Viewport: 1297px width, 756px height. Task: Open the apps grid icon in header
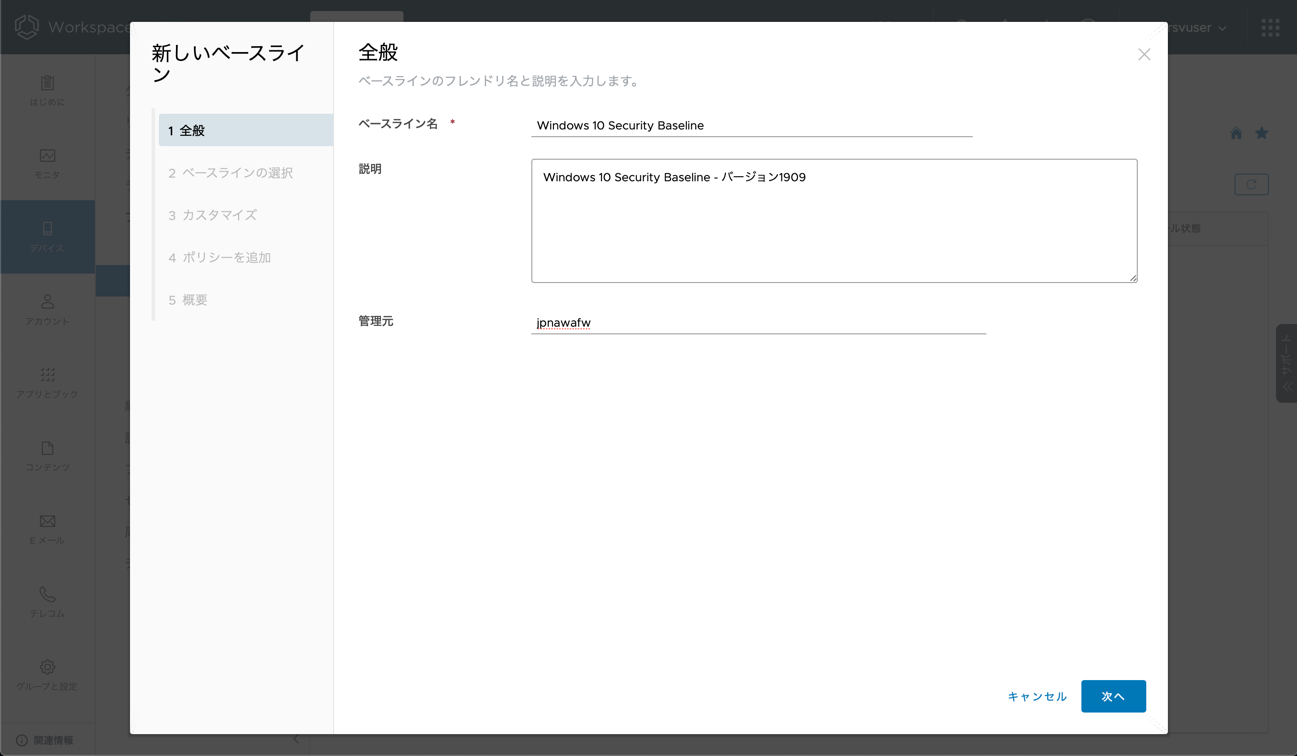(x=1270, y=28)
